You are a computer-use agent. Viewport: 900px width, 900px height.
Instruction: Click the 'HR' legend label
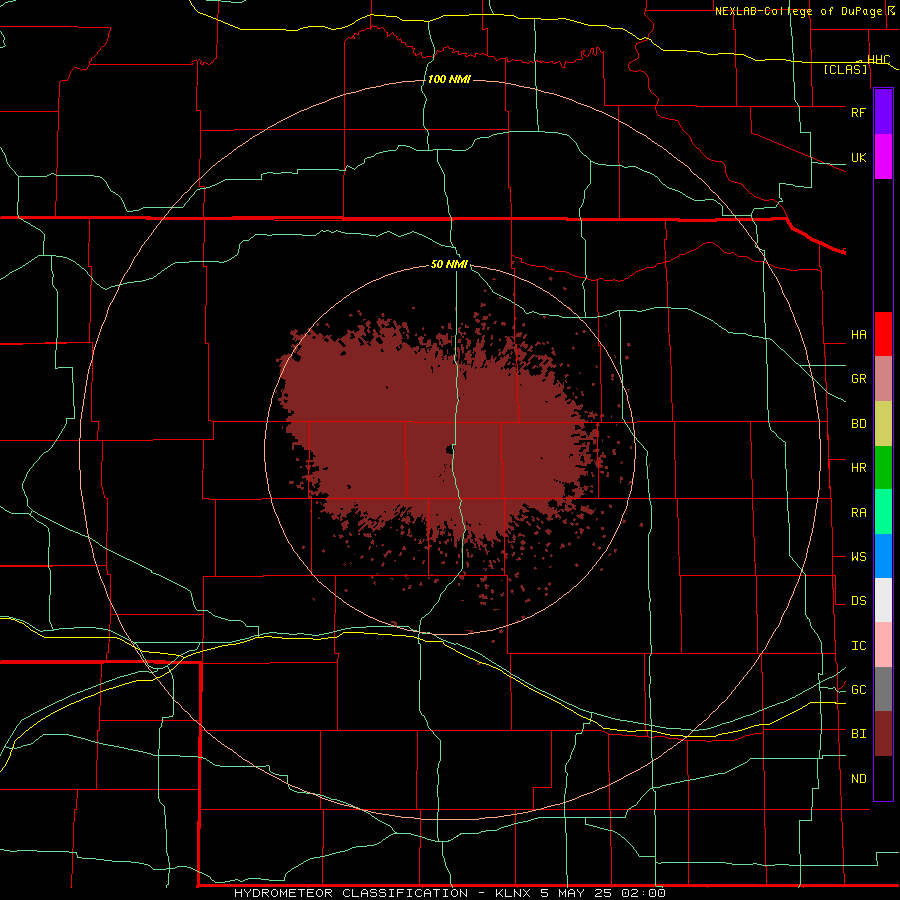[x=858, y=468]
